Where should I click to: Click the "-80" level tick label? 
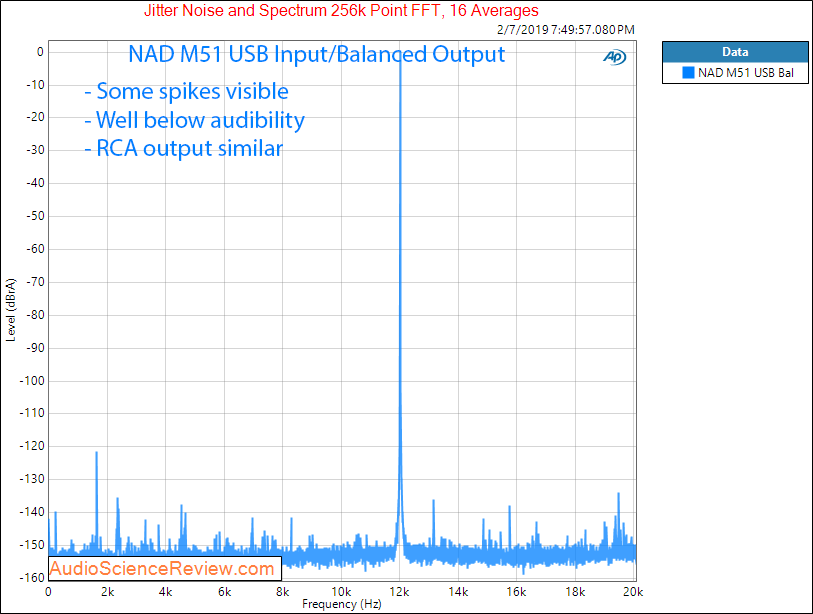pos(35,315)
